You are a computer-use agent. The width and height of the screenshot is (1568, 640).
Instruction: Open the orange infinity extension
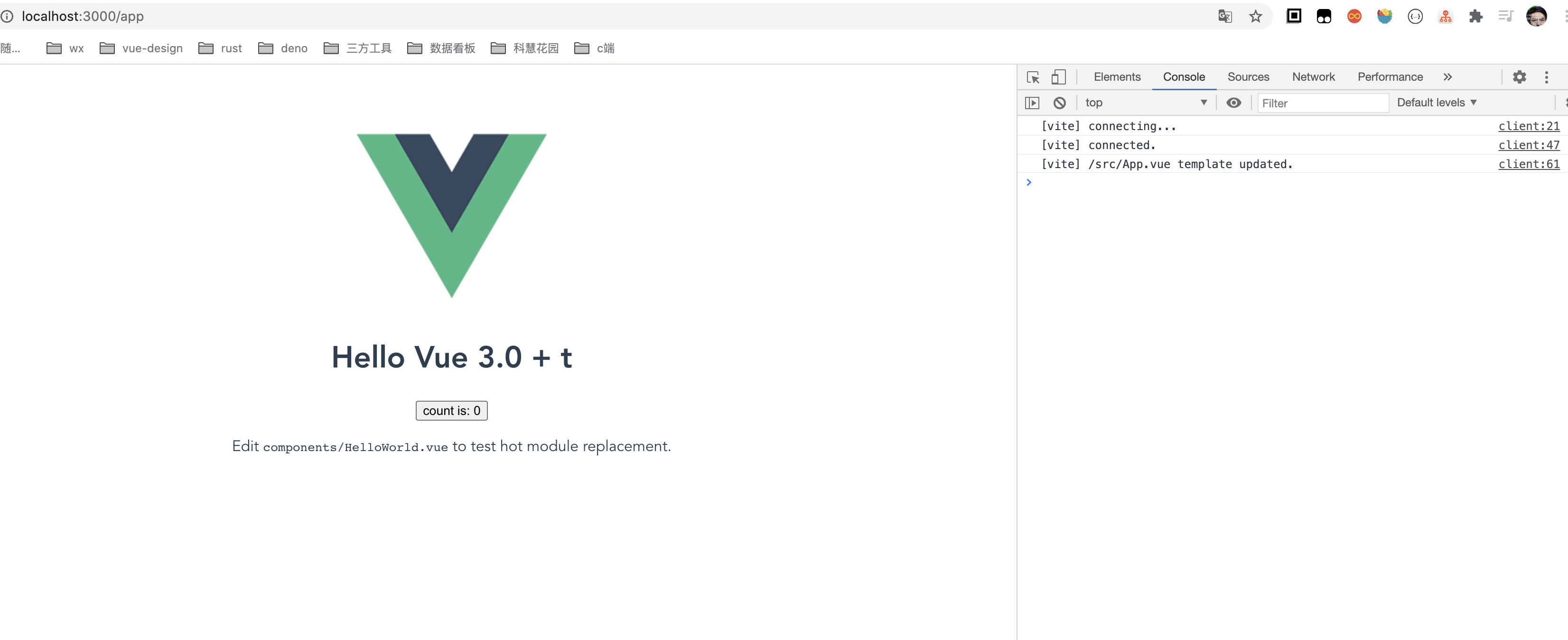pyautogui.click(x=1354, y=17)
